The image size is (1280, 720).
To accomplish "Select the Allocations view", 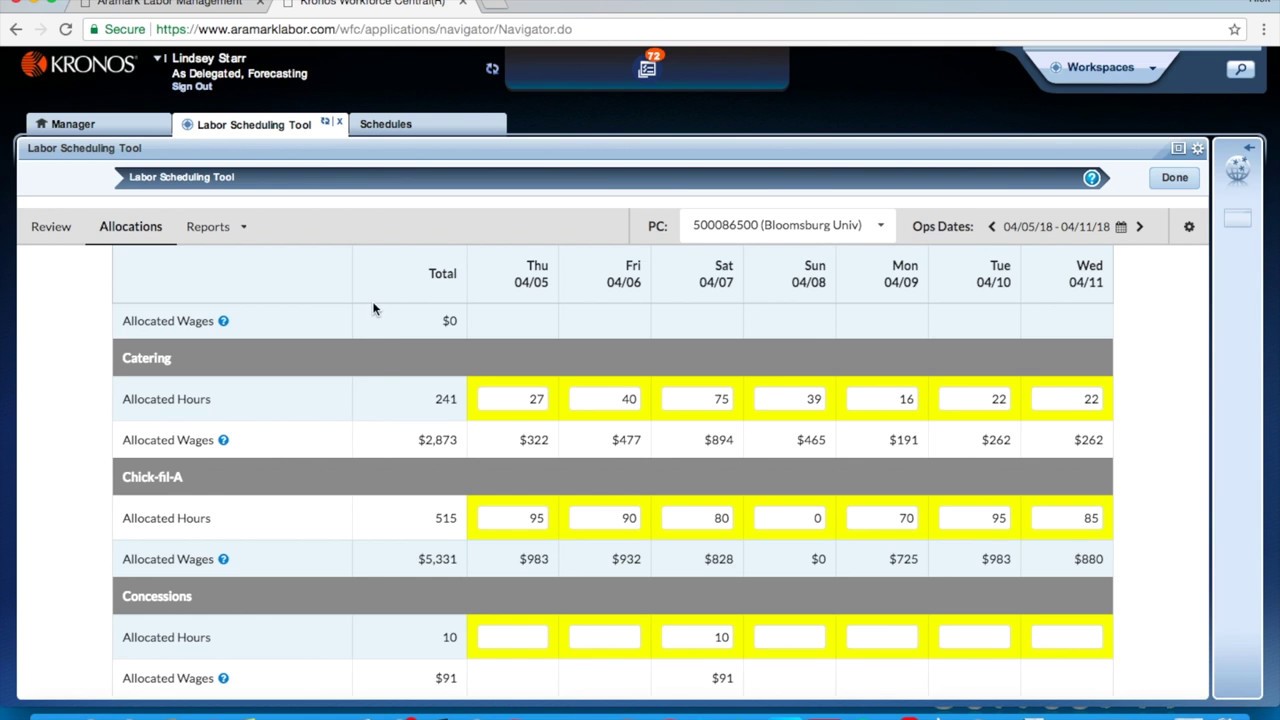I will (131, 227).
